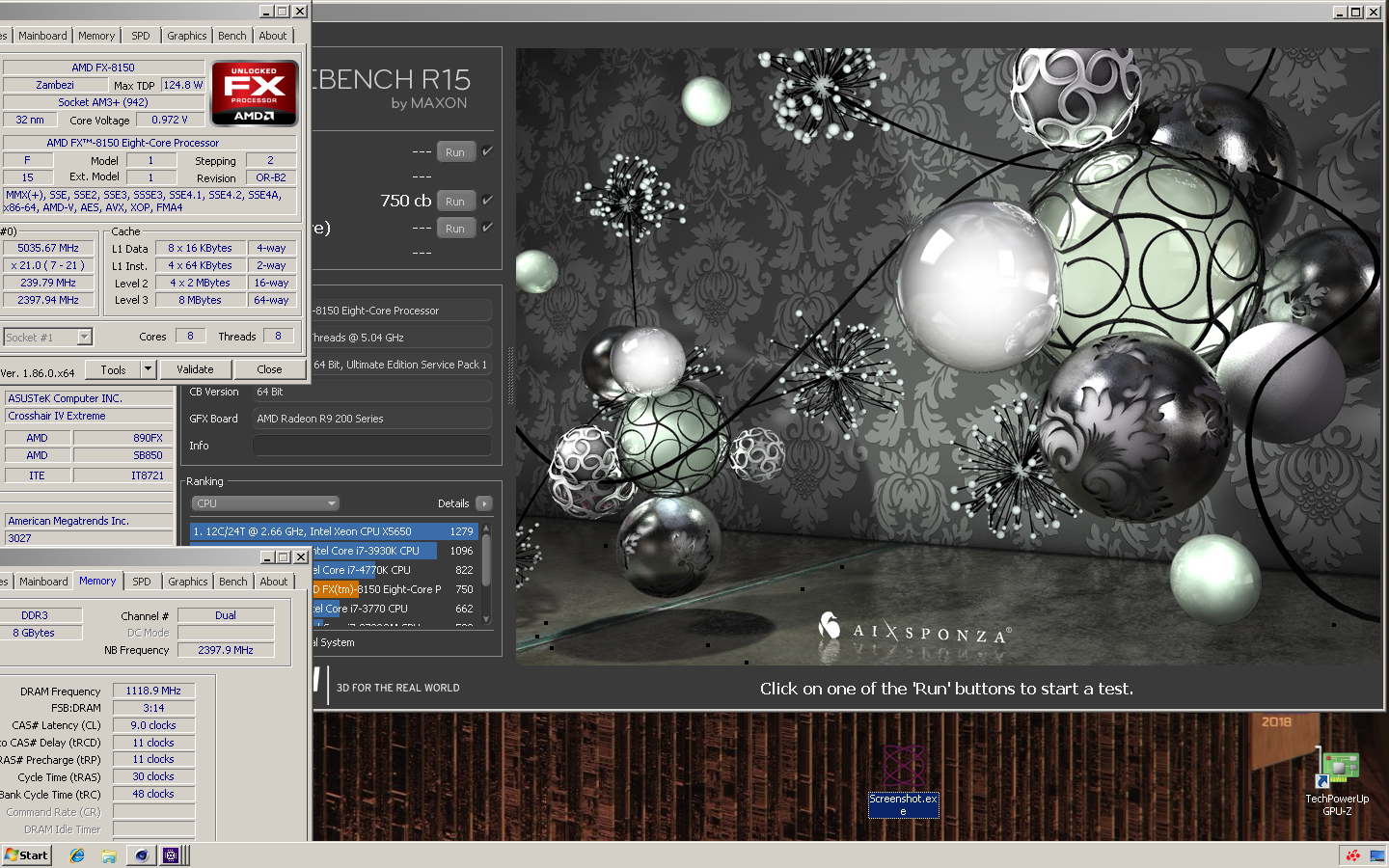Image resolution: width=1389 pixels, height=868 pixels.
Task: Click the AMD FX processor logo
Action: pos(255,94)
